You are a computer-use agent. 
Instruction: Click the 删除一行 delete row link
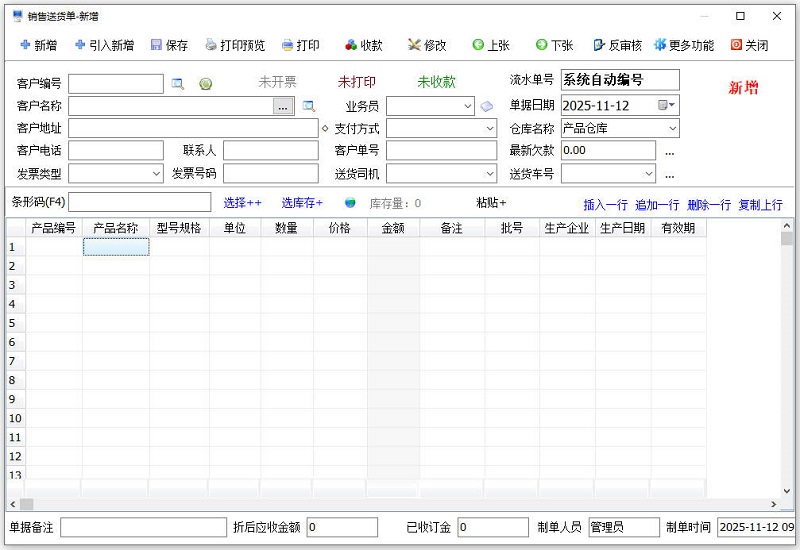pyautogui.click(x=709, y=205)
